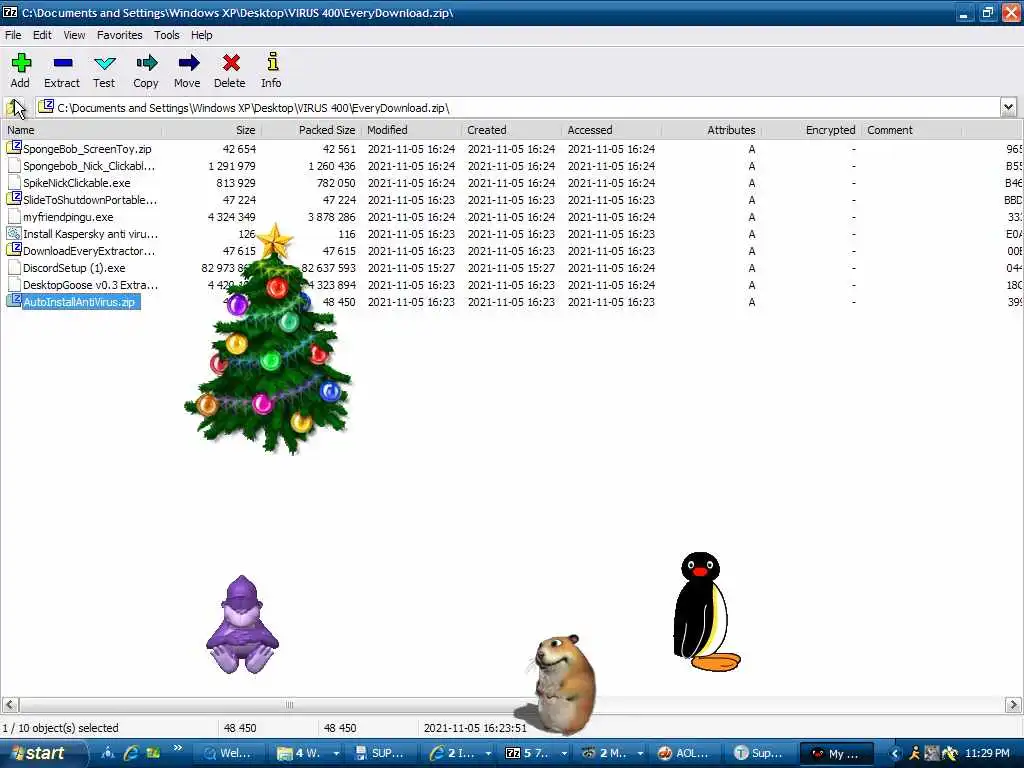Click the Move toolbar icon

coord(188,63)
